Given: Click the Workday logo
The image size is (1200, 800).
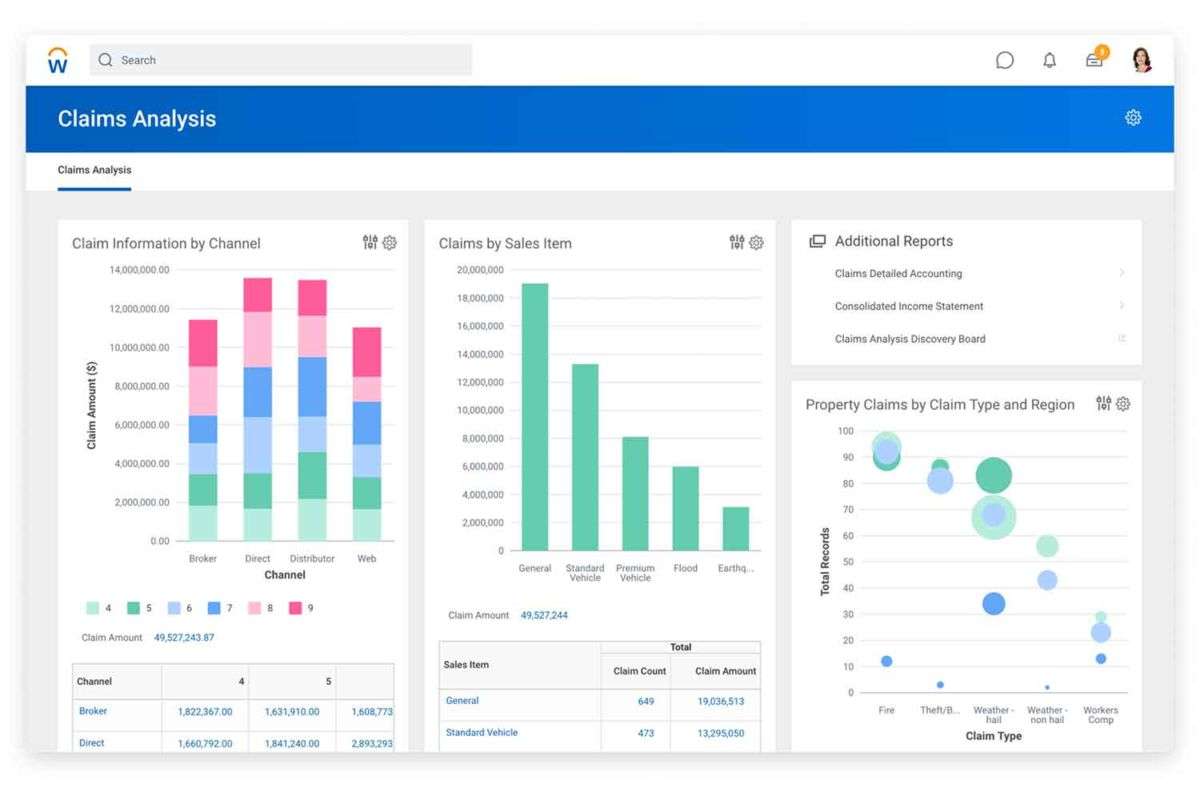Looking at the screenshot, I should tap(57, 59).
